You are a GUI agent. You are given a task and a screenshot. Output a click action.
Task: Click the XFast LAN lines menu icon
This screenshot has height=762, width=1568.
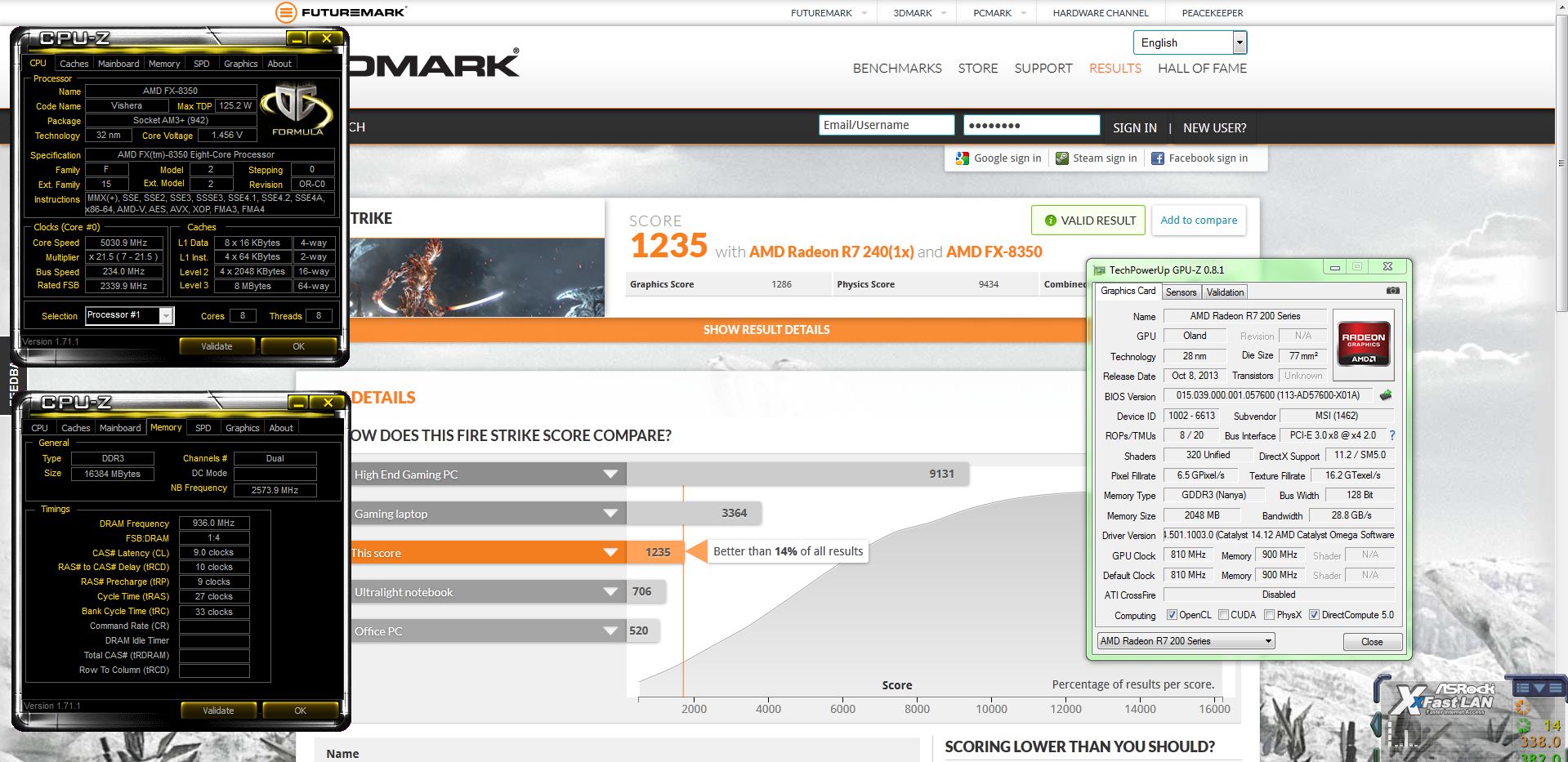click(1555, 688)
